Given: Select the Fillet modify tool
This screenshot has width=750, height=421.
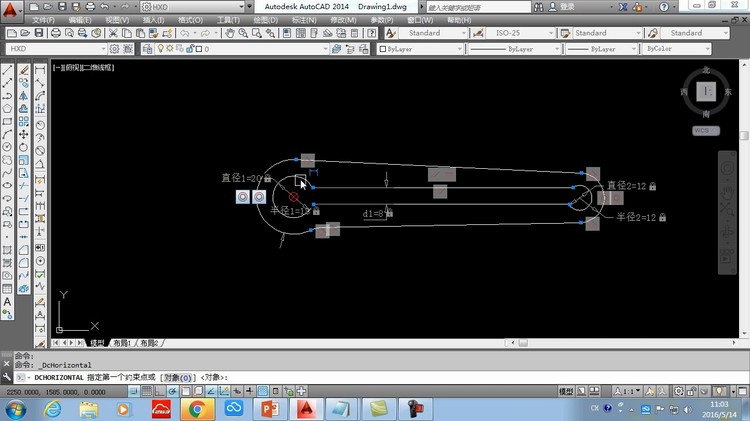Looking at the screenshot, I should click(x=23, y=263).
